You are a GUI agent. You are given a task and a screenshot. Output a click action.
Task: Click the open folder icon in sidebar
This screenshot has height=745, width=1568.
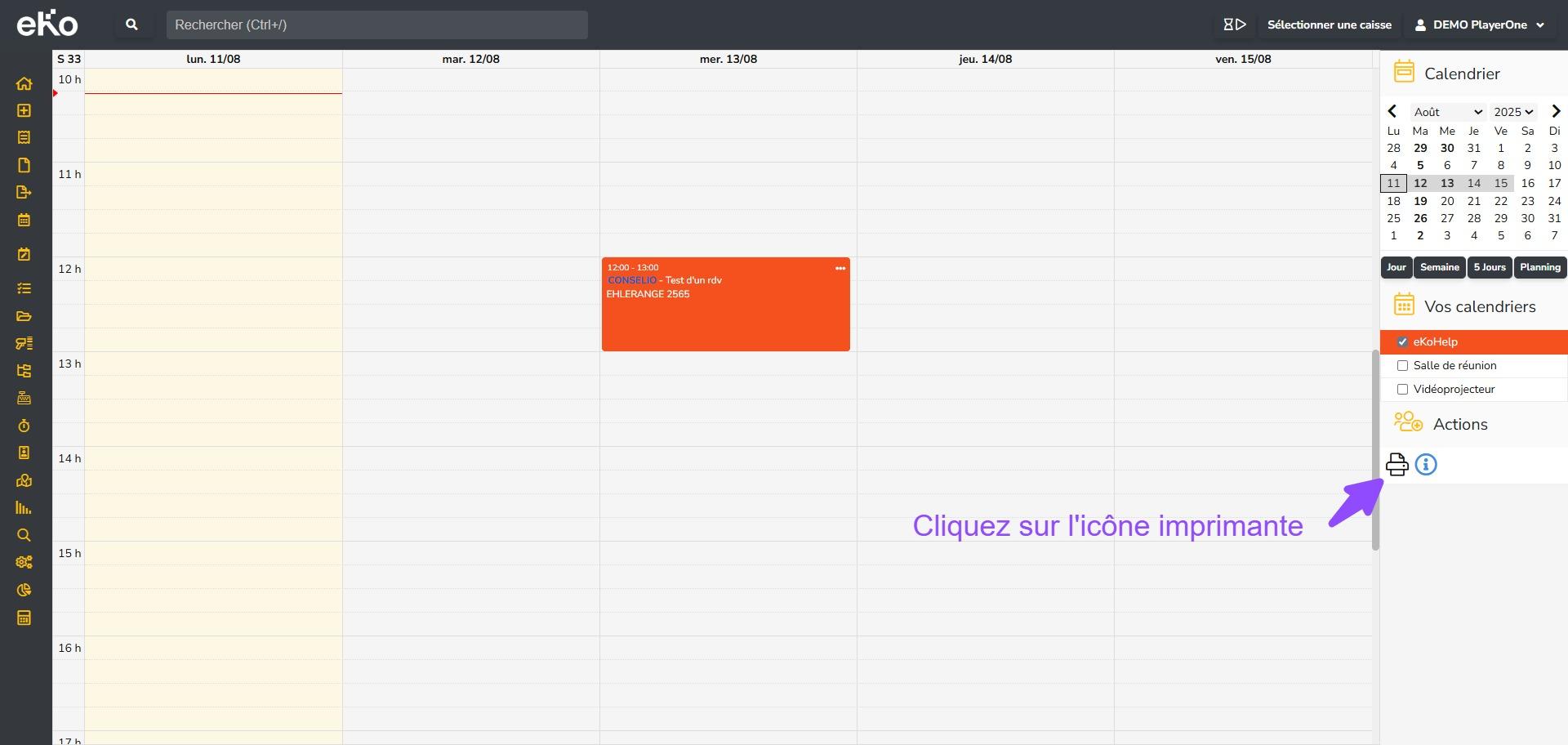24,316
